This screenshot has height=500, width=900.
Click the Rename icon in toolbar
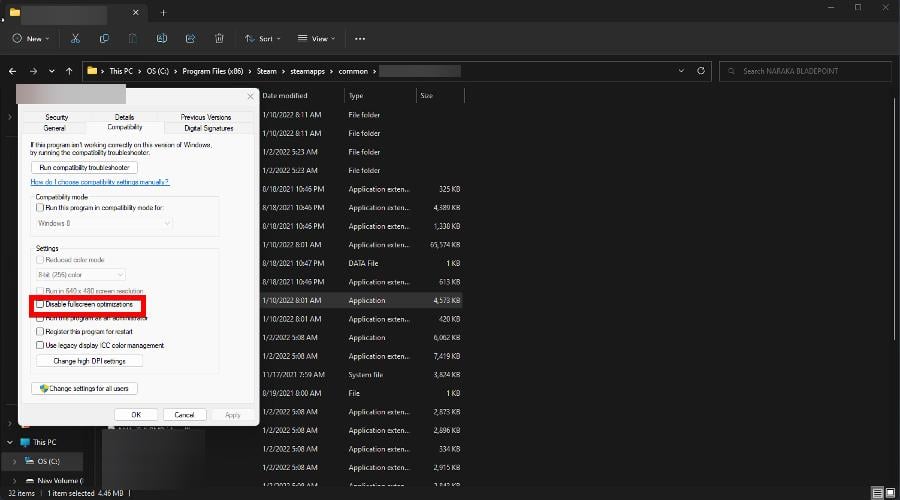[162, 38]
